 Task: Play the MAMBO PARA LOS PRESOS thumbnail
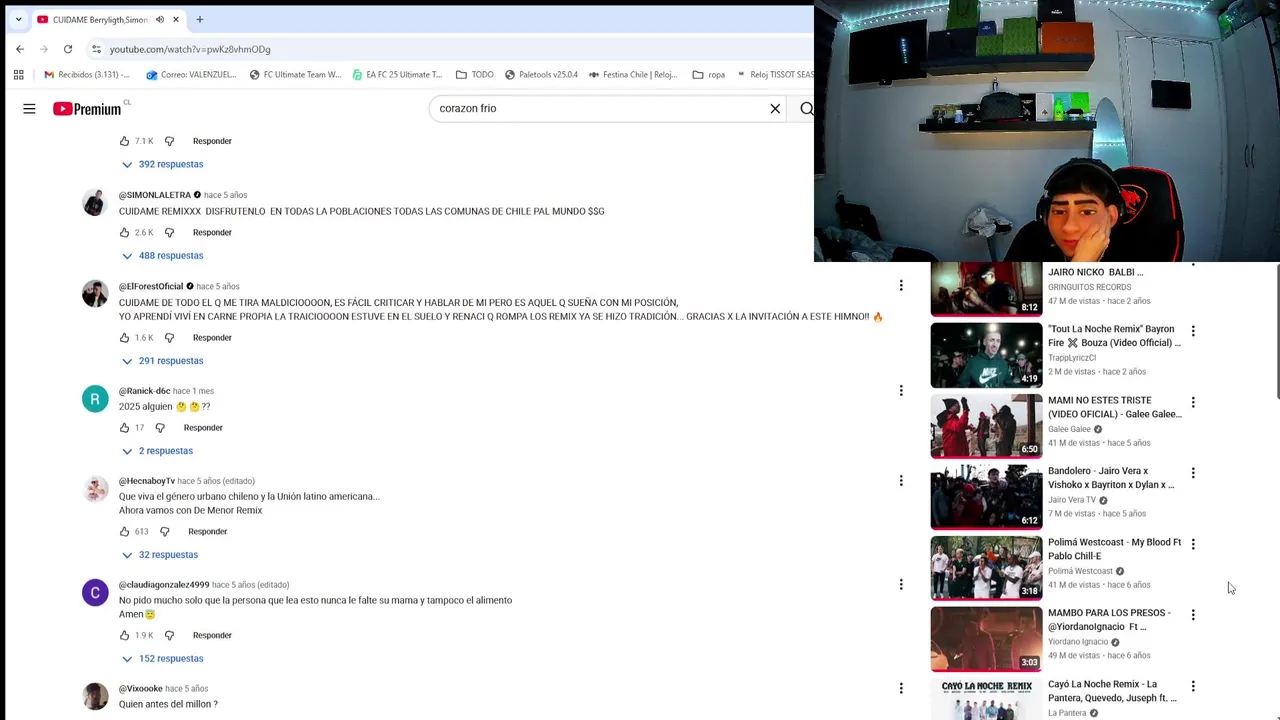click(986, 639)
